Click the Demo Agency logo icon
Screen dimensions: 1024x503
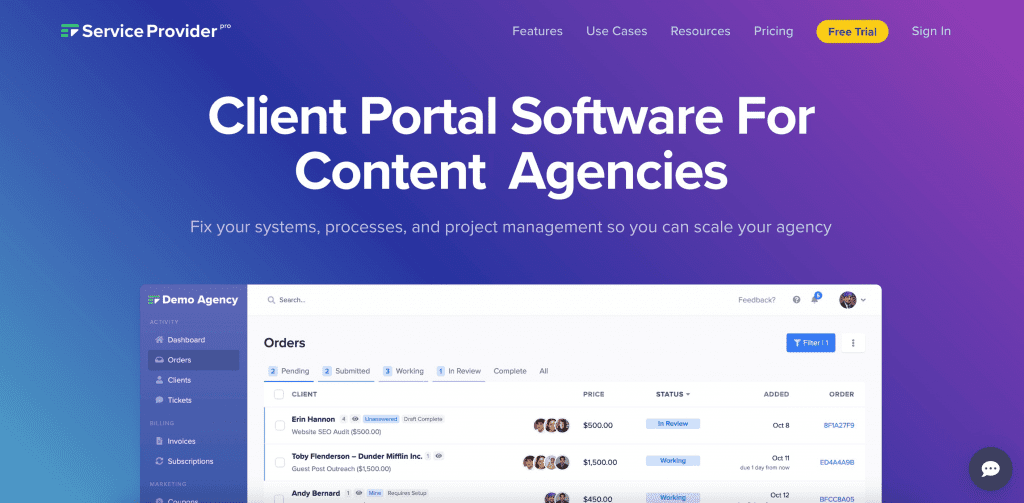154,300
